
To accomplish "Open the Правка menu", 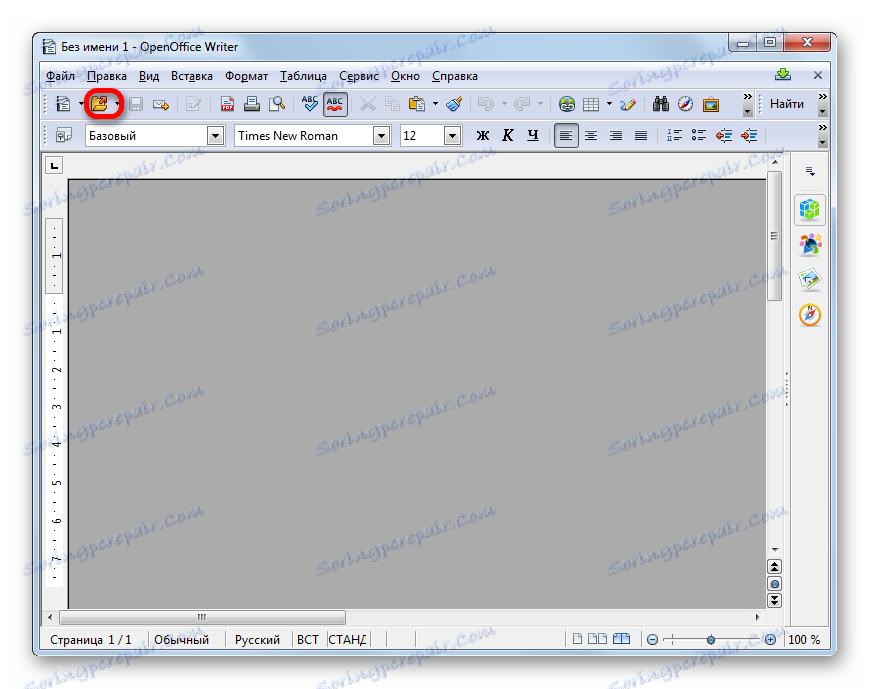I will point(107,76).
